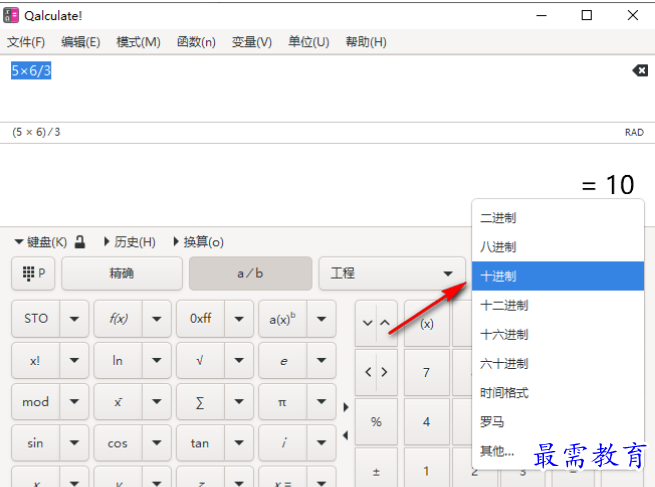Move cursor left with the left chevron
The height and width of the screenshot is (487, 655).
(368, 372)
